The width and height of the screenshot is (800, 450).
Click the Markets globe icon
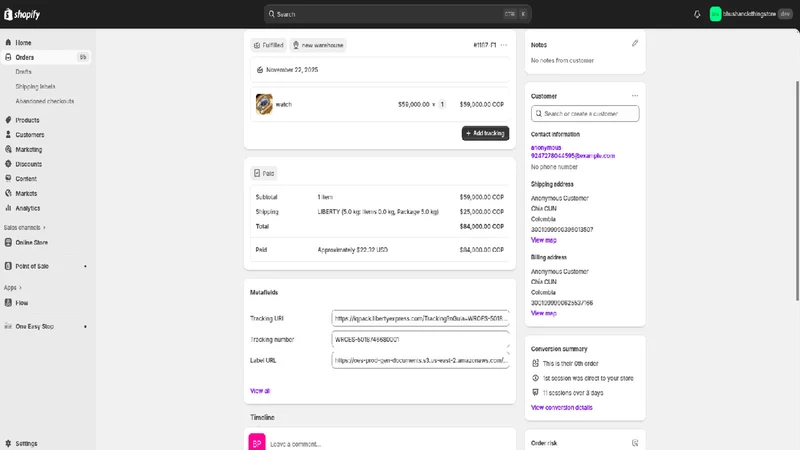8,193
